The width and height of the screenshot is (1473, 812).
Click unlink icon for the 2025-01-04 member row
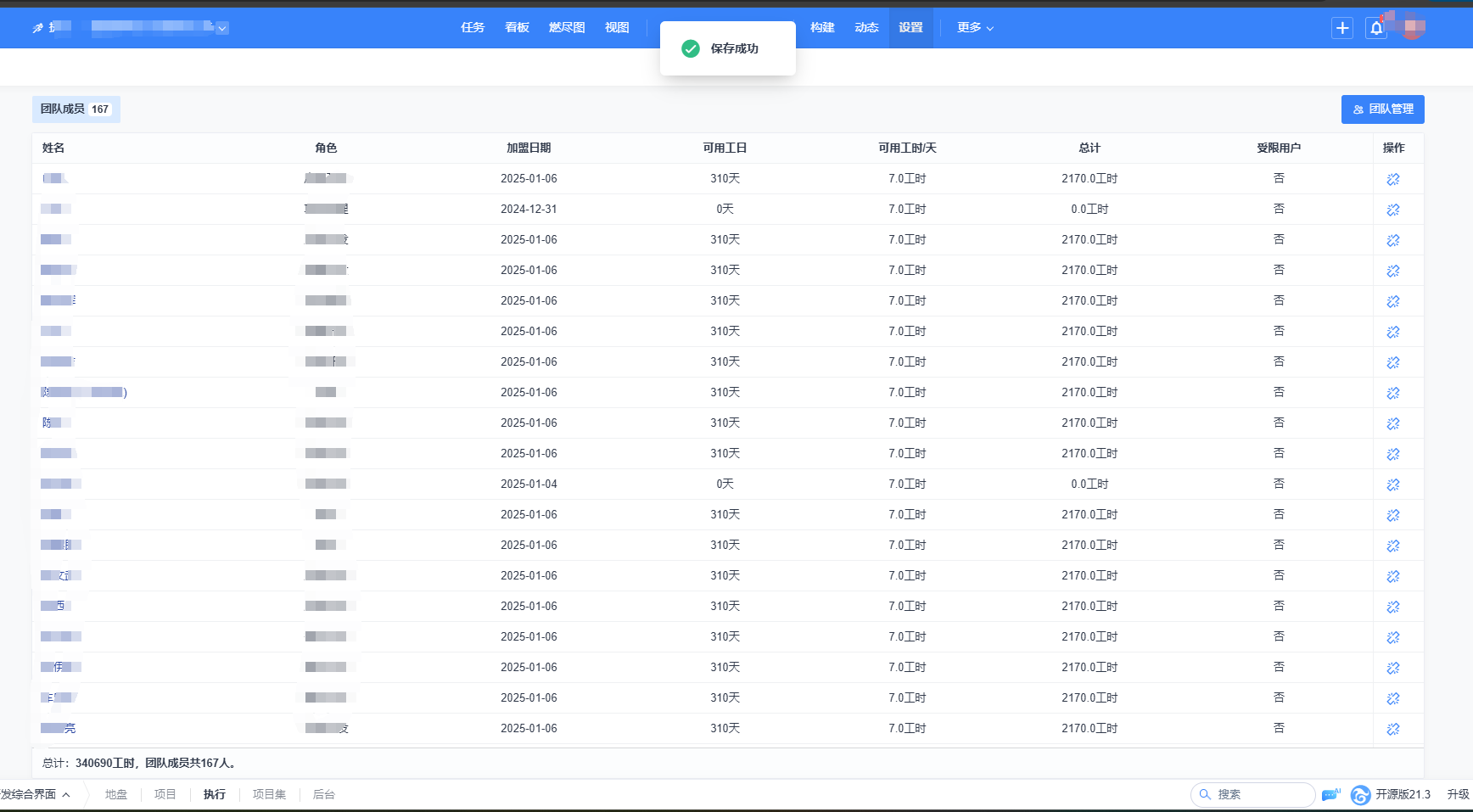coord(1392,484)
